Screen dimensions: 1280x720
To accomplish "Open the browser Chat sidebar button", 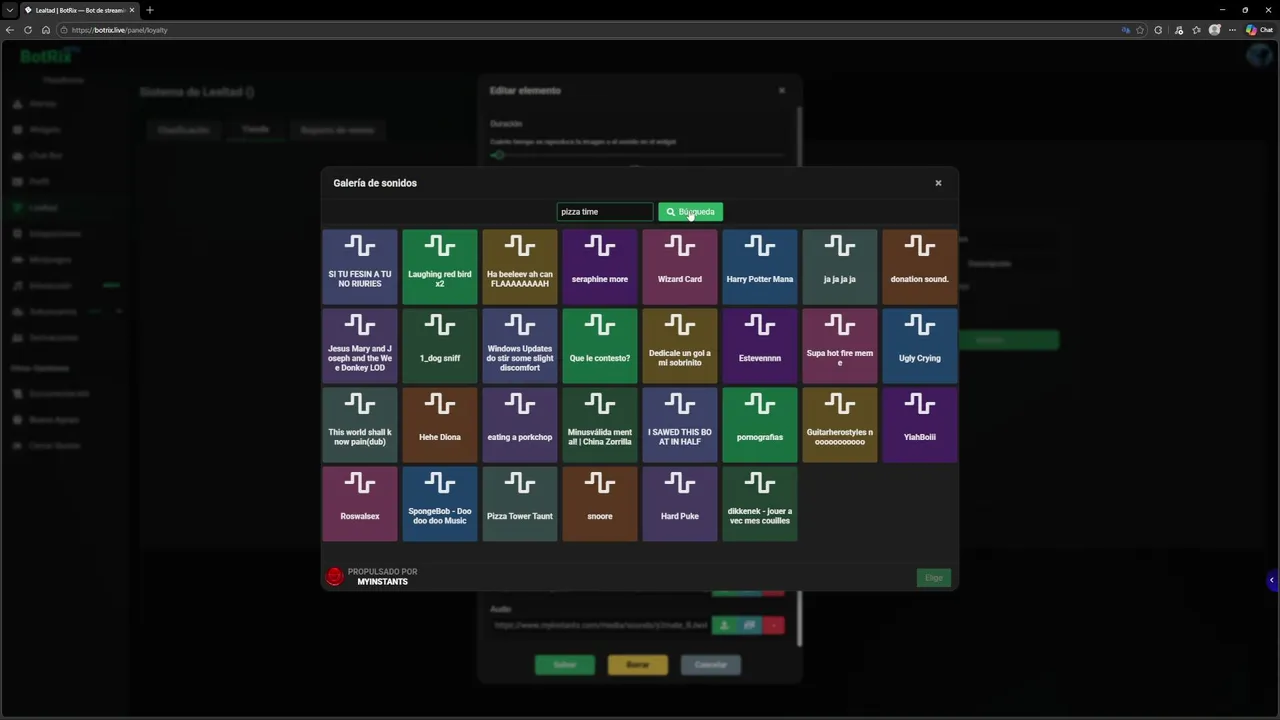I will (x=1259, y=30).
